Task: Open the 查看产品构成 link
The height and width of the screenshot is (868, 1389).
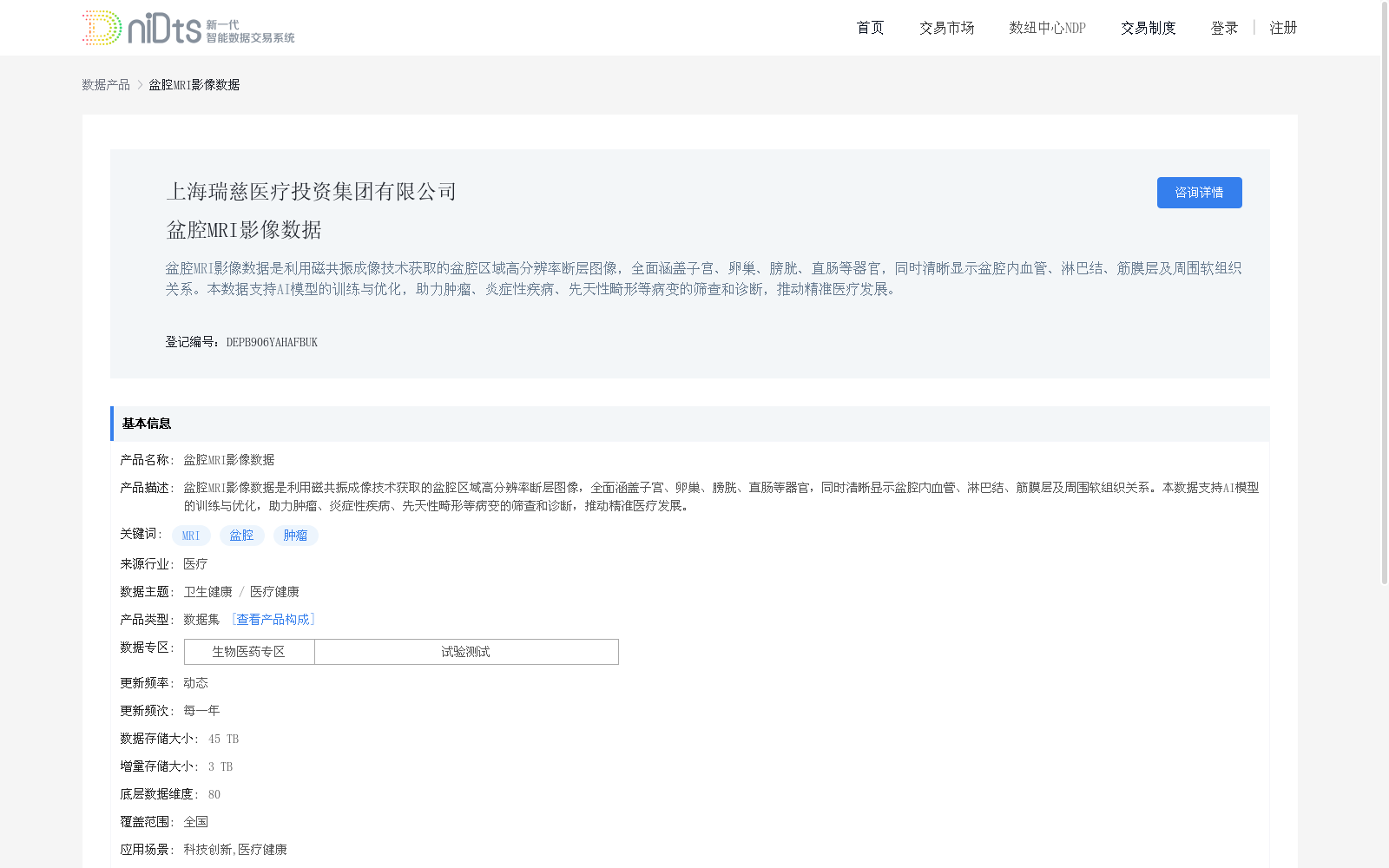Action: [x=273, y=619]
